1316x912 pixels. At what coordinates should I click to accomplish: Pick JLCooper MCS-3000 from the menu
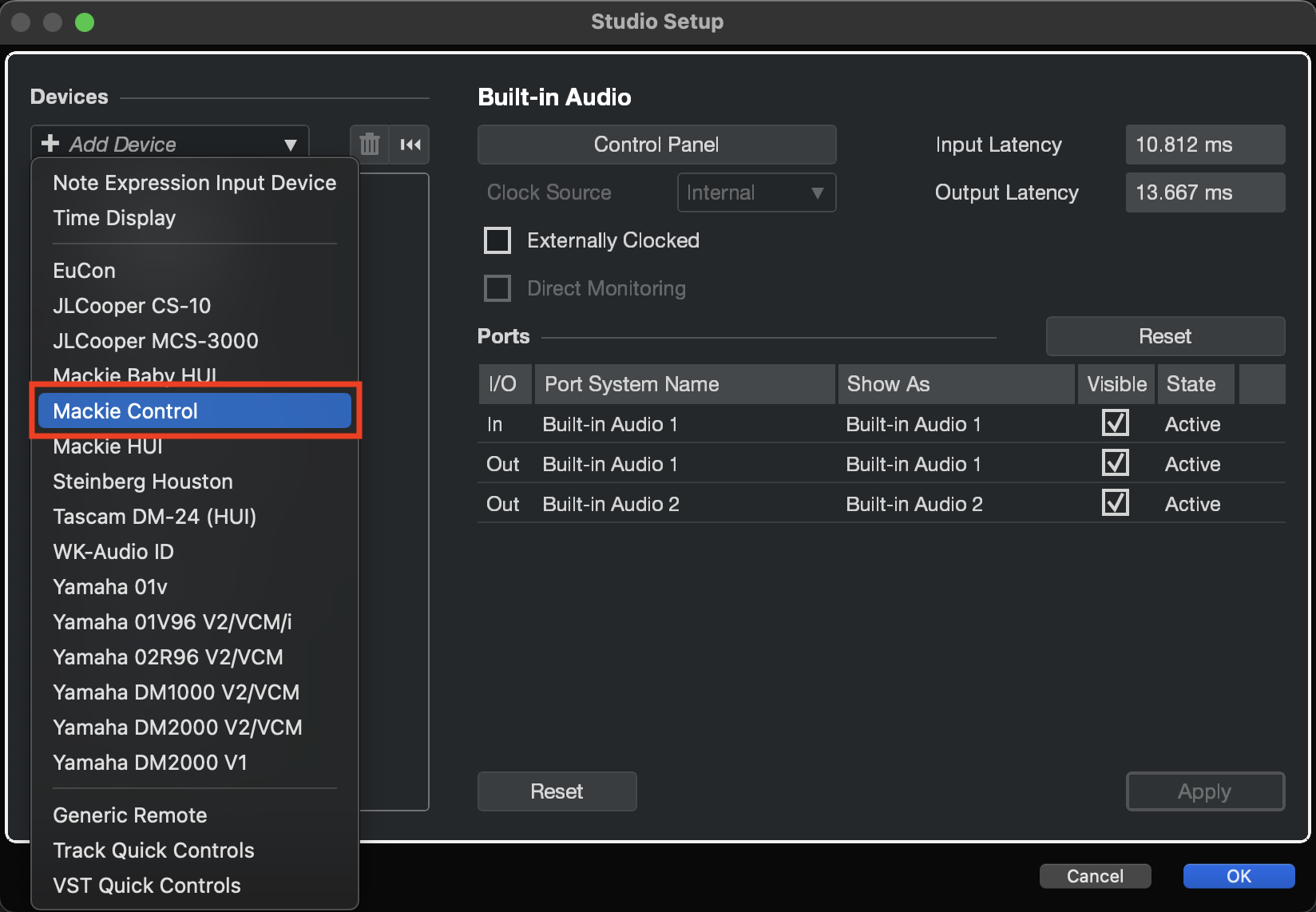pyautogui.click(x=195, y=341)
